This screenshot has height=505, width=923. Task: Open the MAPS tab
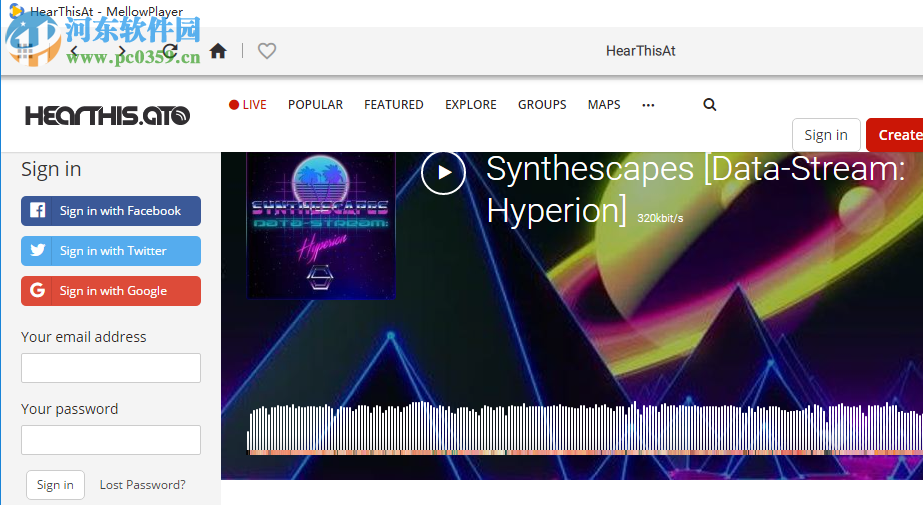pos(603,105)
